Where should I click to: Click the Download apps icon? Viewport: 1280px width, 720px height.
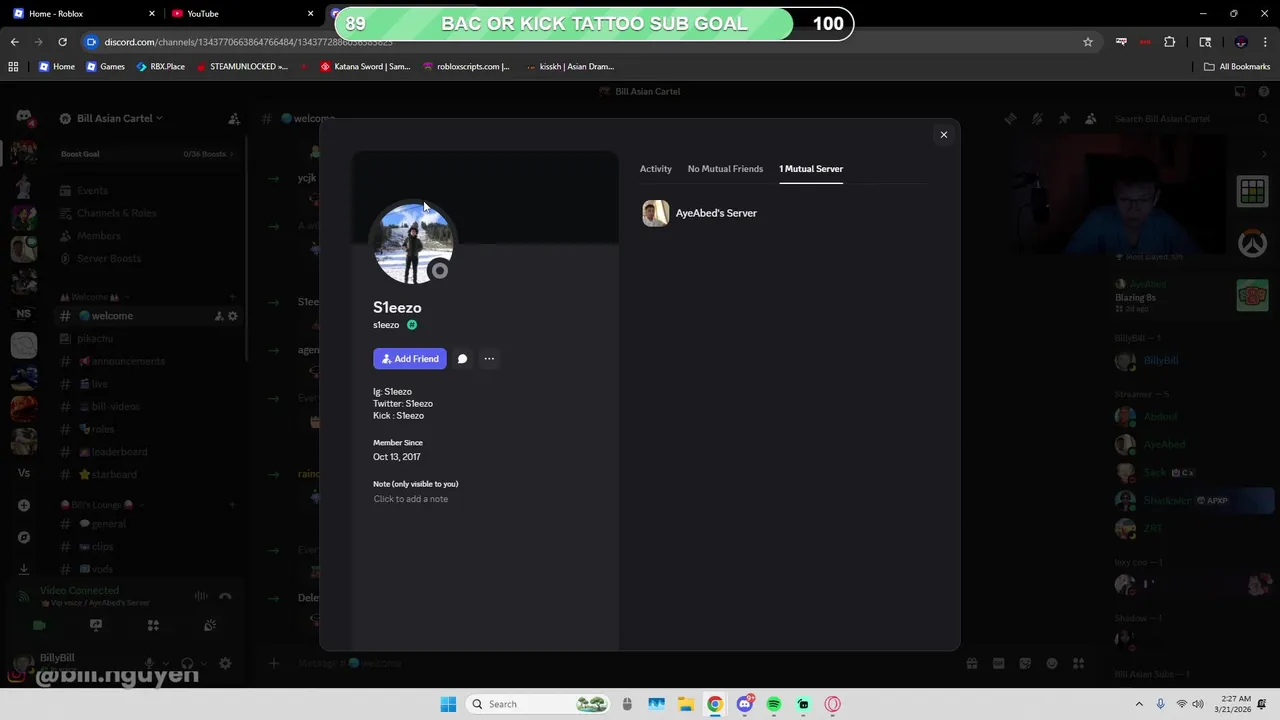click(24, 569)
